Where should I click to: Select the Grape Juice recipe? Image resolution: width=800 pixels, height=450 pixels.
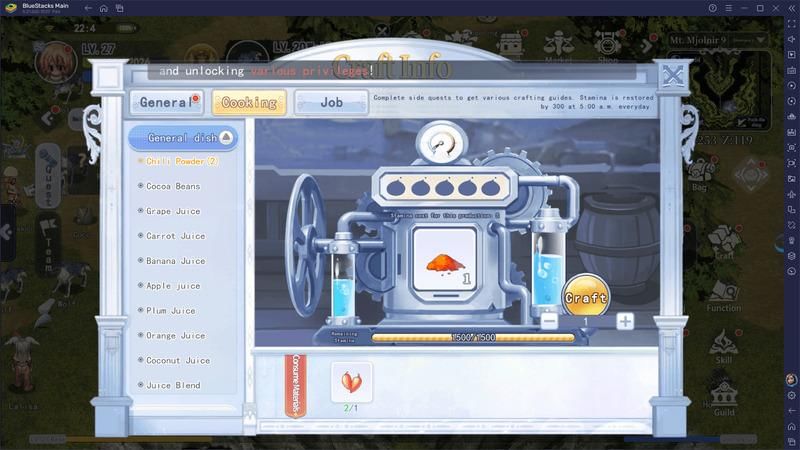(x=173, y=211)
